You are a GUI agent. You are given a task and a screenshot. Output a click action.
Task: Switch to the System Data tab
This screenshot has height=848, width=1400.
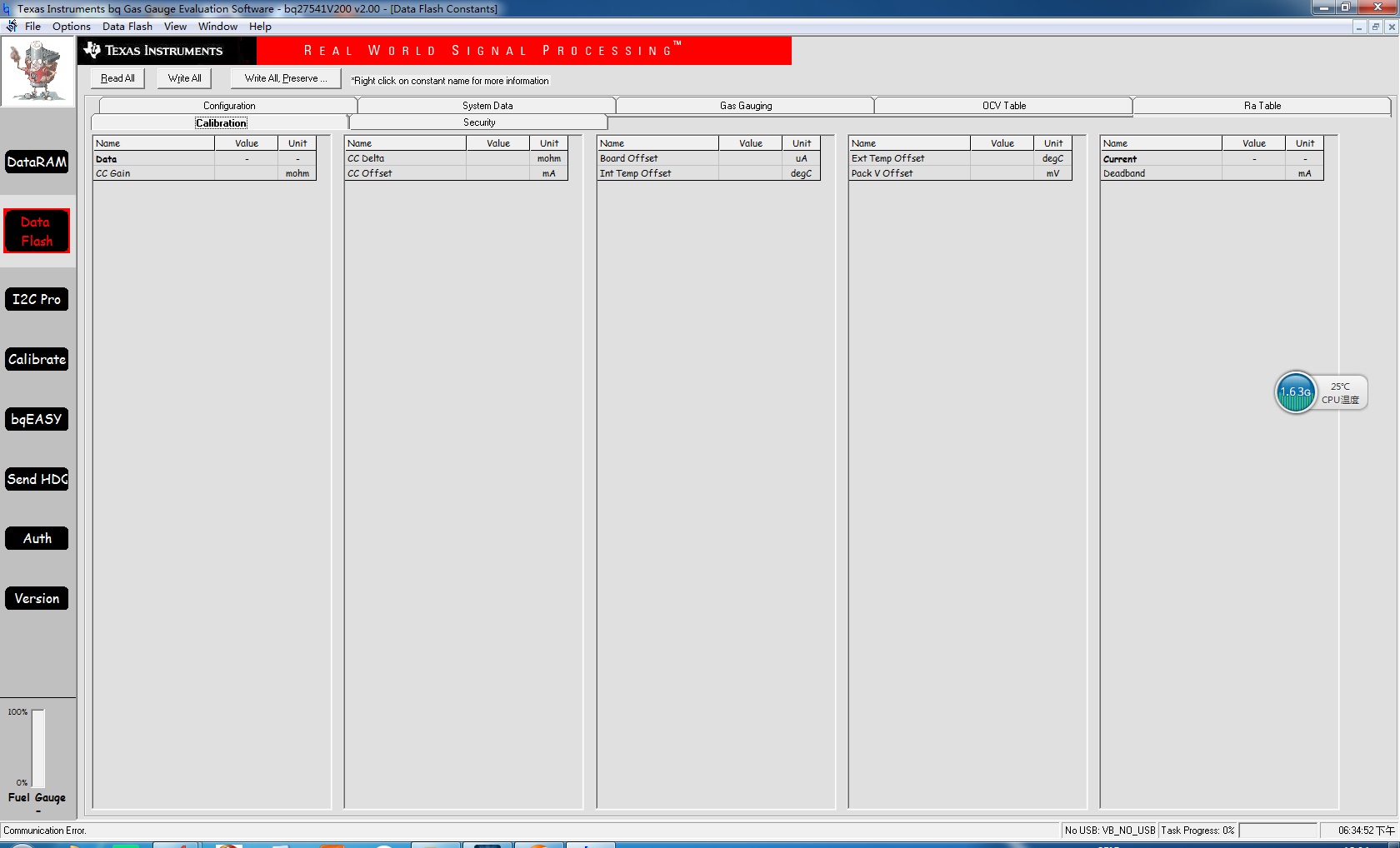(x=487, y=106)
